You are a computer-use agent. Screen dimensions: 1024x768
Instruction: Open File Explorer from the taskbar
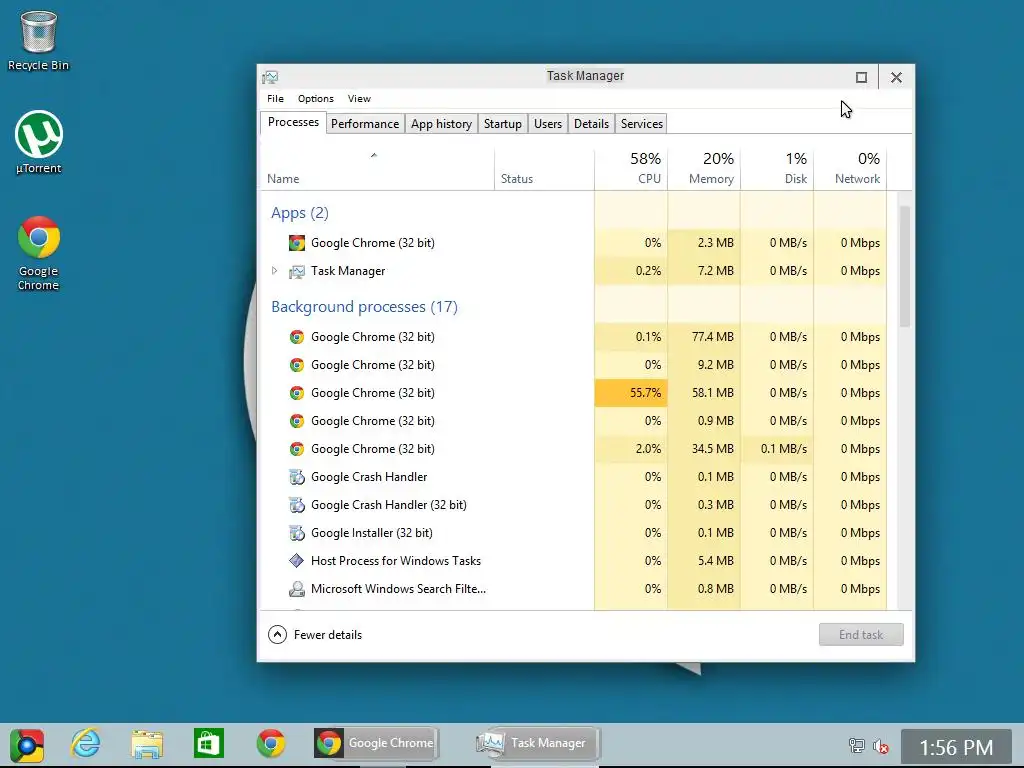[x=147, y=744]
